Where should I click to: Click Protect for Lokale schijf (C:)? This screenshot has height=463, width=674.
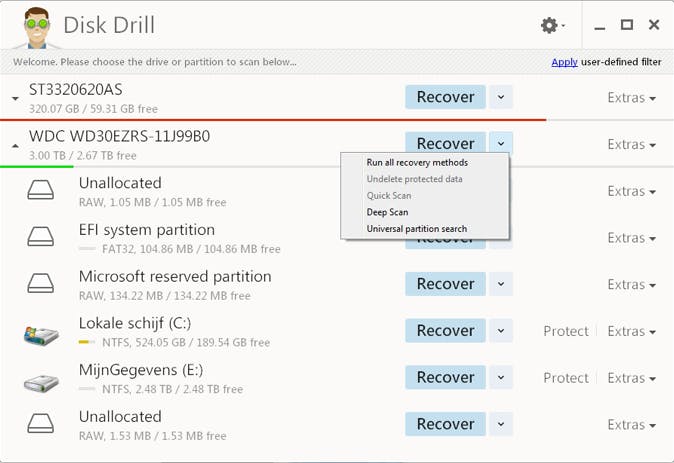[566, 331]
